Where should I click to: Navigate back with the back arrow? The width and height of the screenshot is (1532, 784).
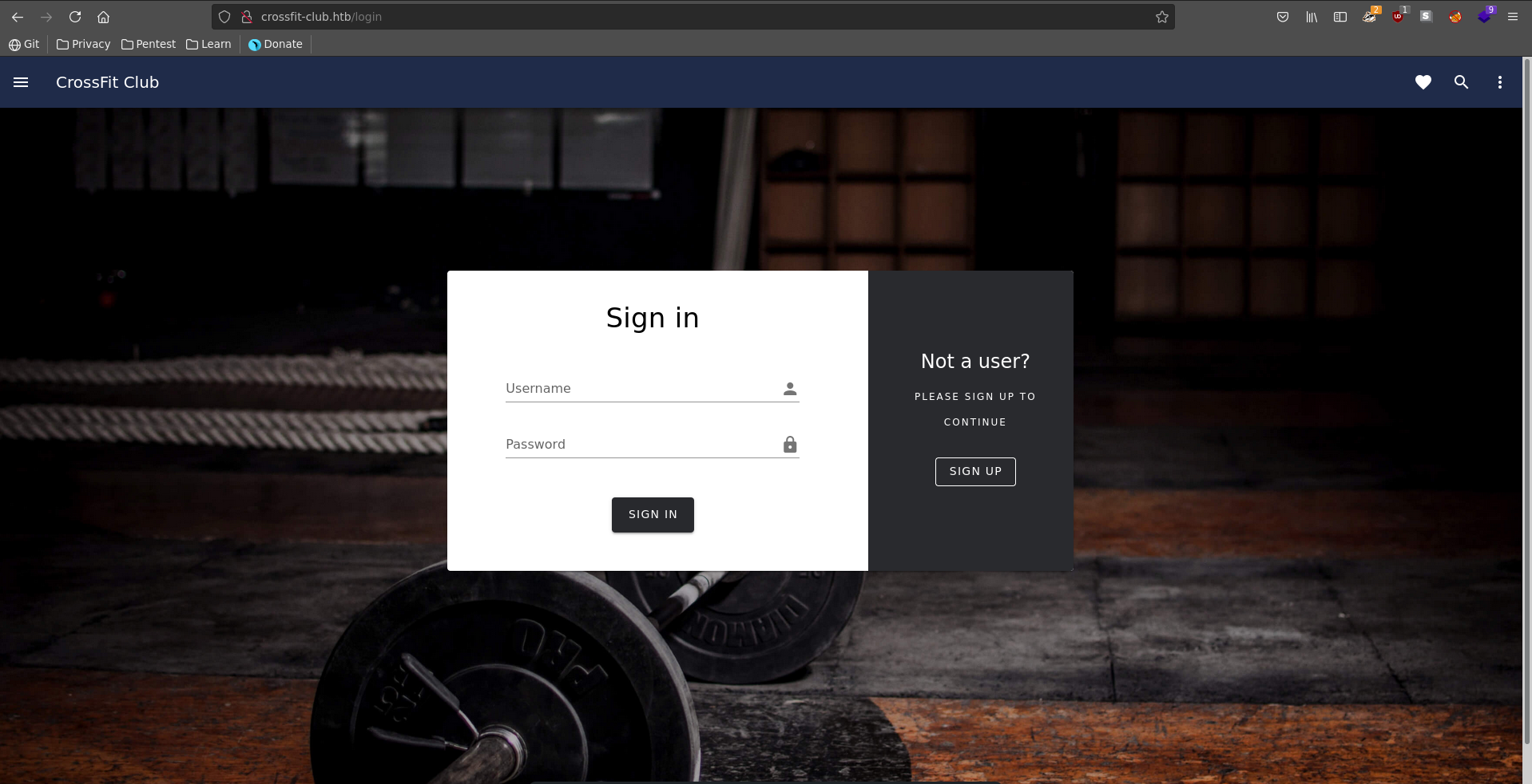[x=18, y=17]
